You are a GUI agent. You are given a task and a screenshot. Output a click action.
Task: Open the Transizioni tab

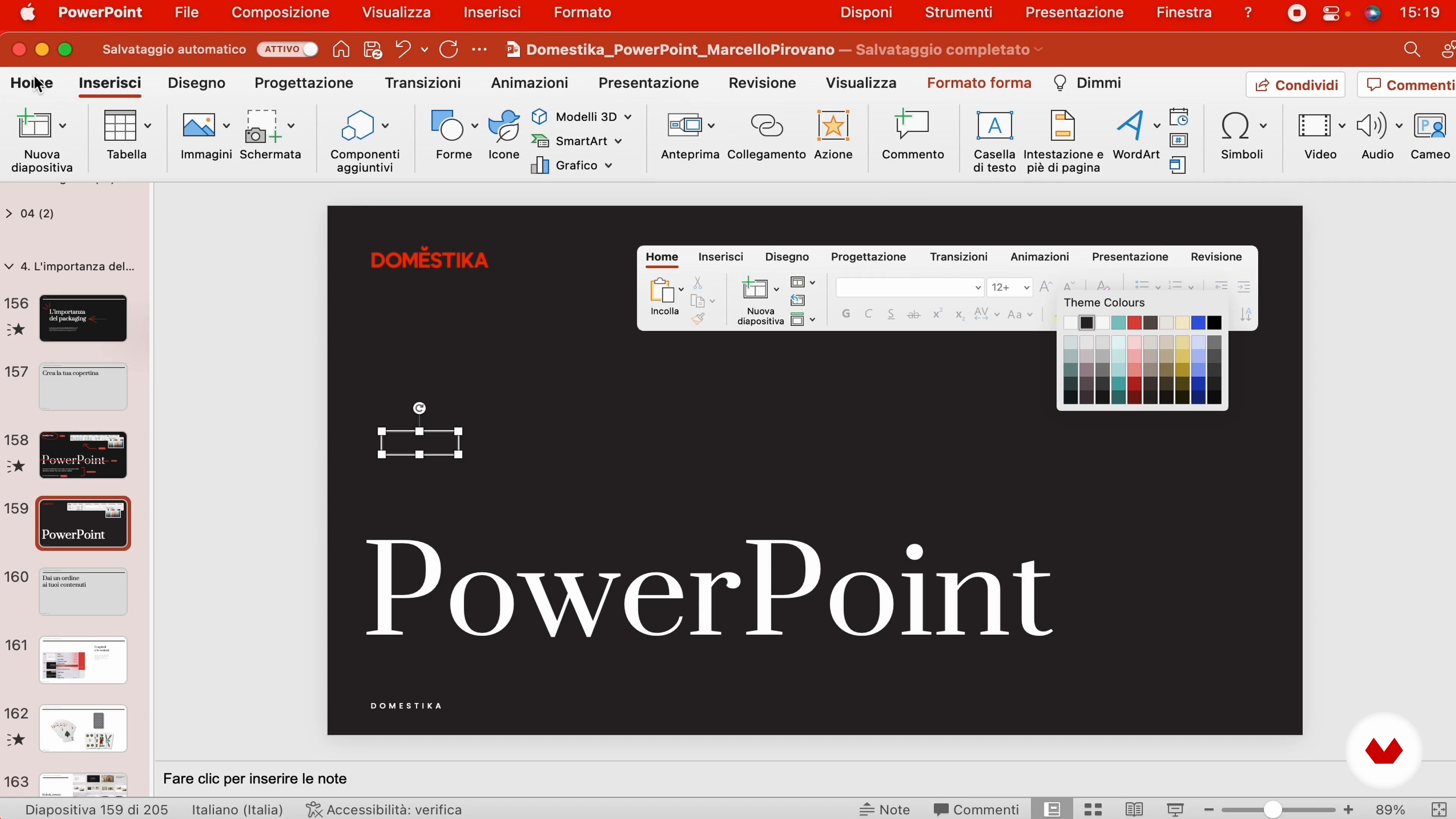click(423, 83)
